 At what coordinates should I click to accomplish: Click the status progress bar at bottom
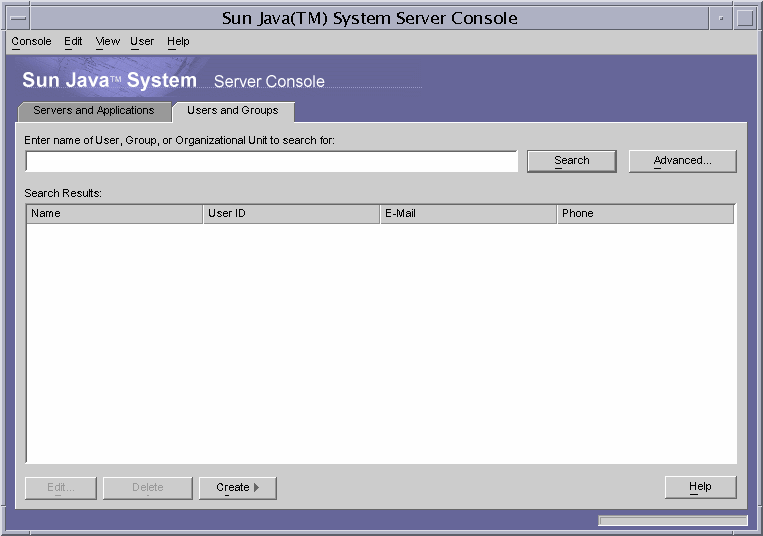pos(673,520)
